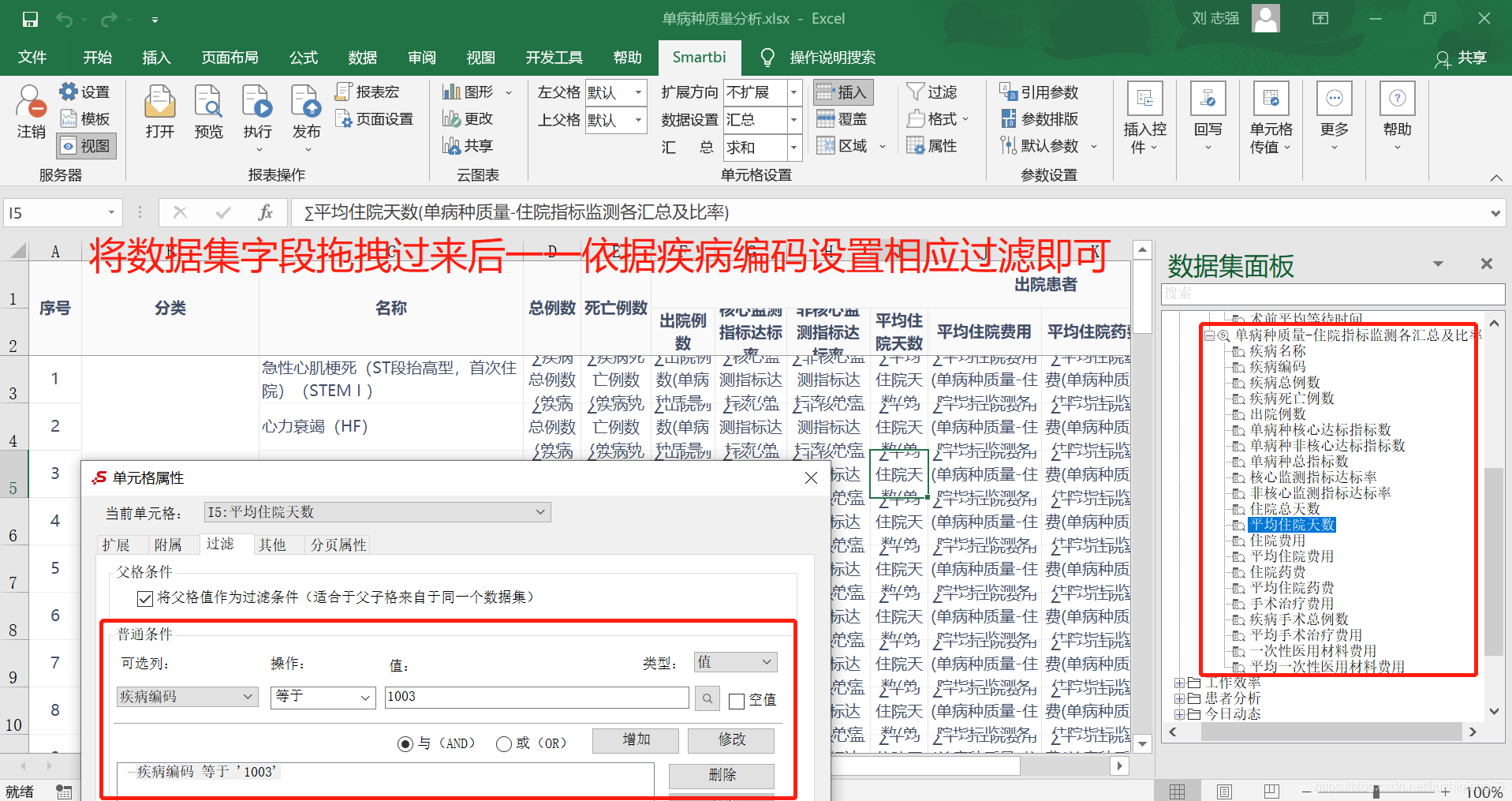Click the 模板 template icon
Screen dimensions: 1512x801
(84, 119)
